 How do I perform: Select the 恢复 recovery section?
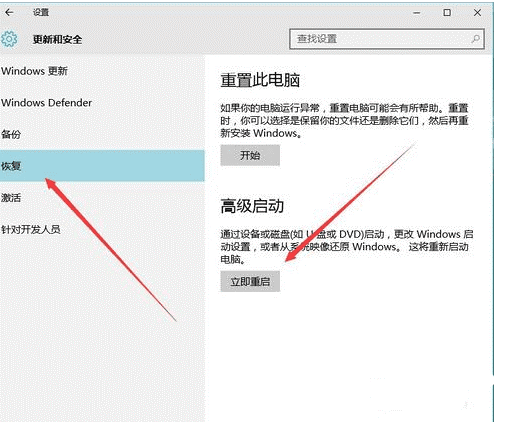pyautogui.click(x=102, y=166)
